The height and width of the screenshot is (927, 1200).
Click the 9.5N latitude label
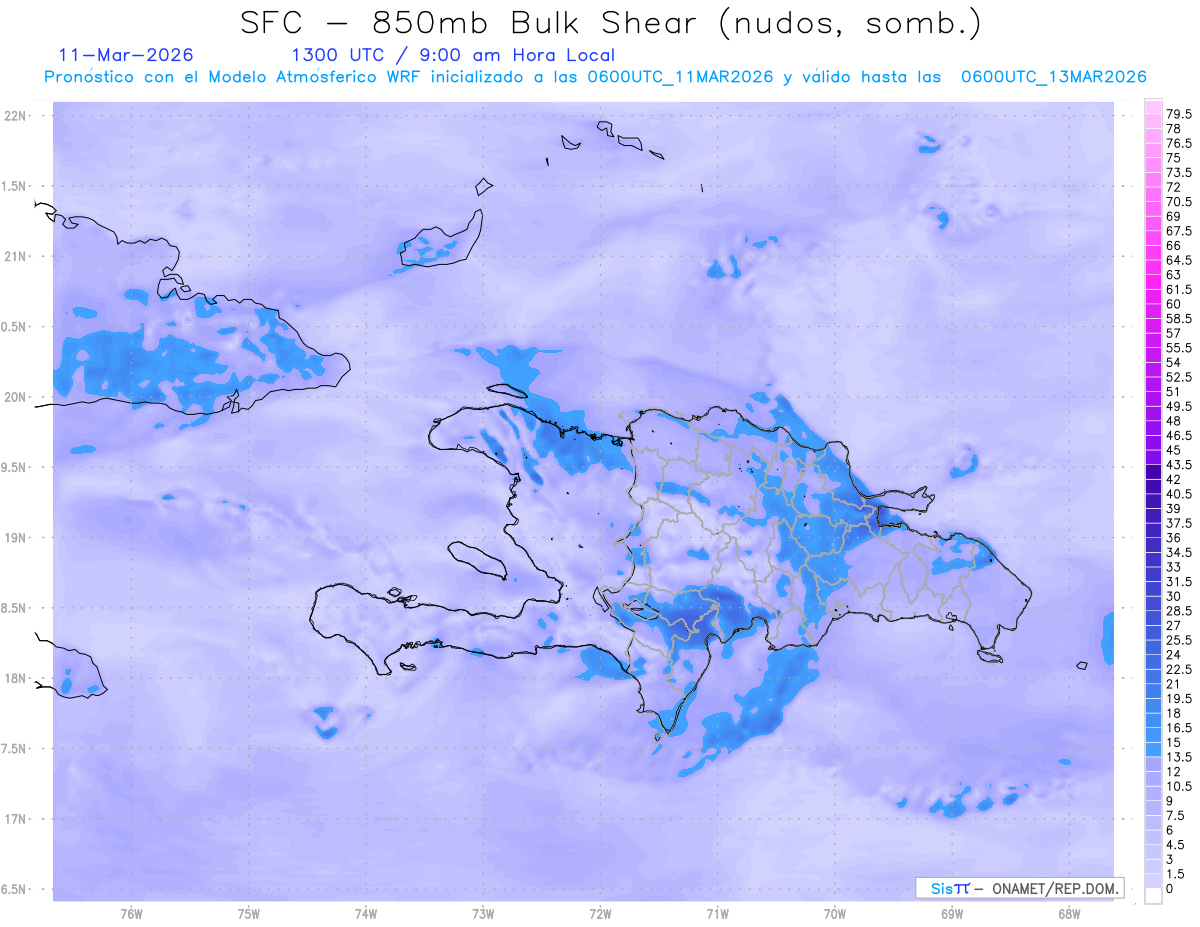(15, 467)
